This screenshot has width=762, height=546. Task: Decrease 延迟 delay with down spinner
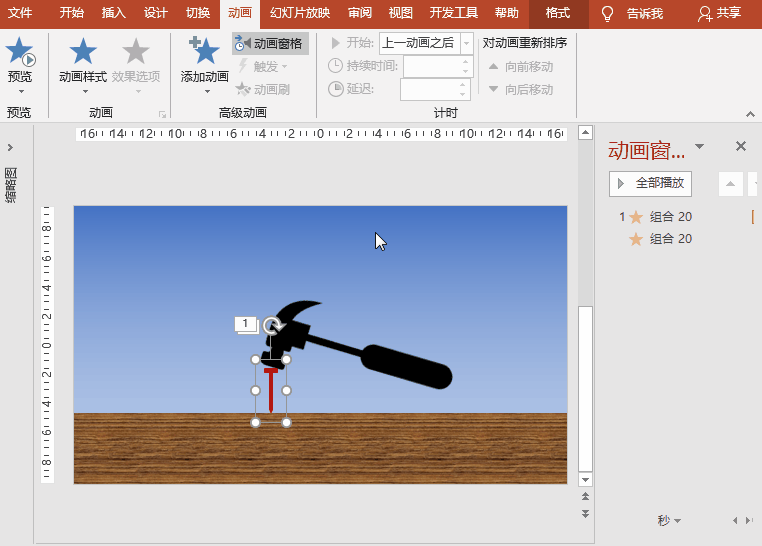tap(463, 94)
